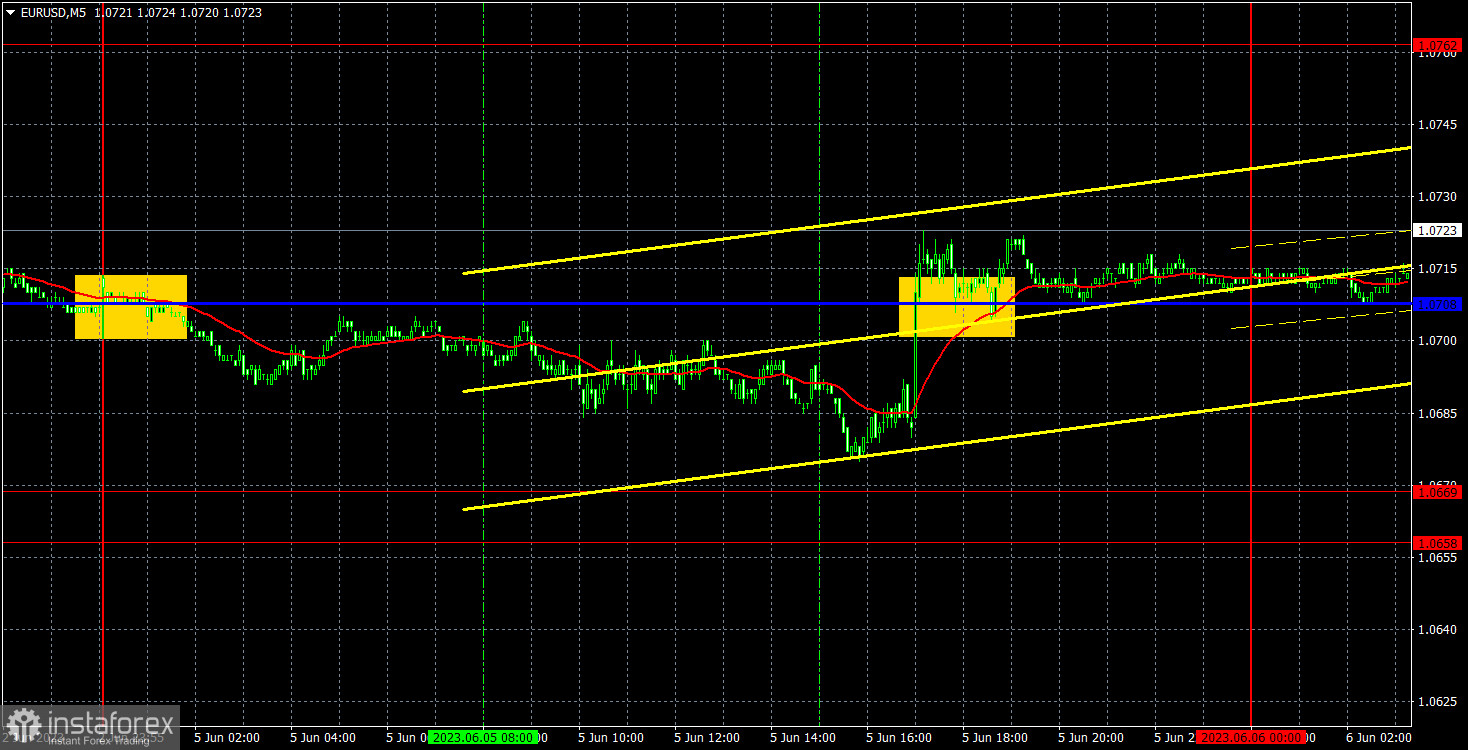The image size is (1468, 750).
Task: Click the 1.0640 value on price scale
Action: [1438, 630]
